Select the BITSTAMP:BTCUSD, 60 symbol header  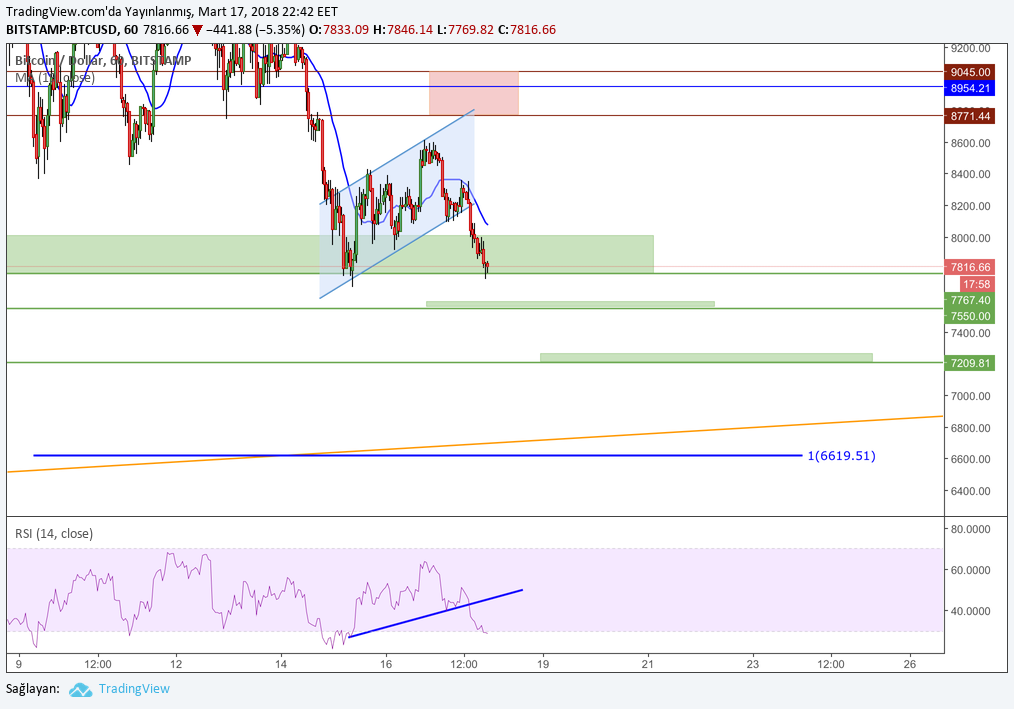point(72,30)
